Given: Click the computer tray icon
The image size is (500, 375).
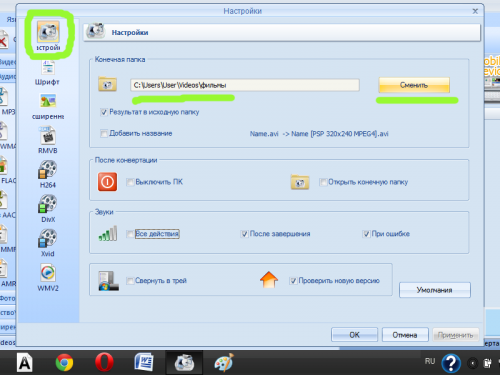Looking at the screenshot, I should [x=108, y=281].
